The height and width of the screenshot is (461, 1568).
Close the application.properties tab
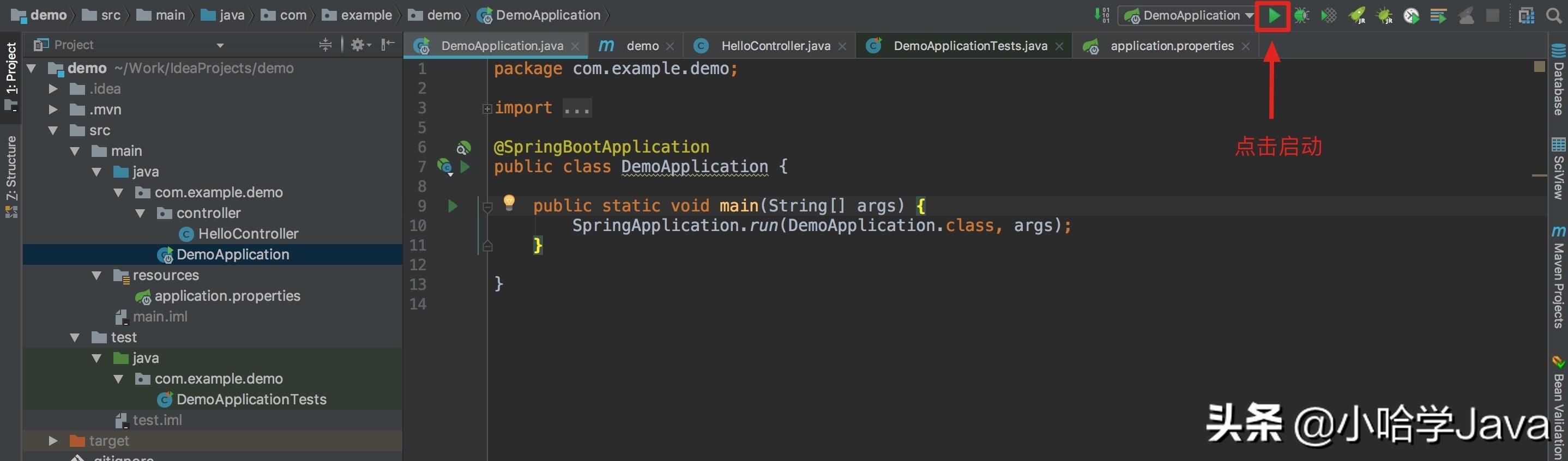pos(1246,46)
